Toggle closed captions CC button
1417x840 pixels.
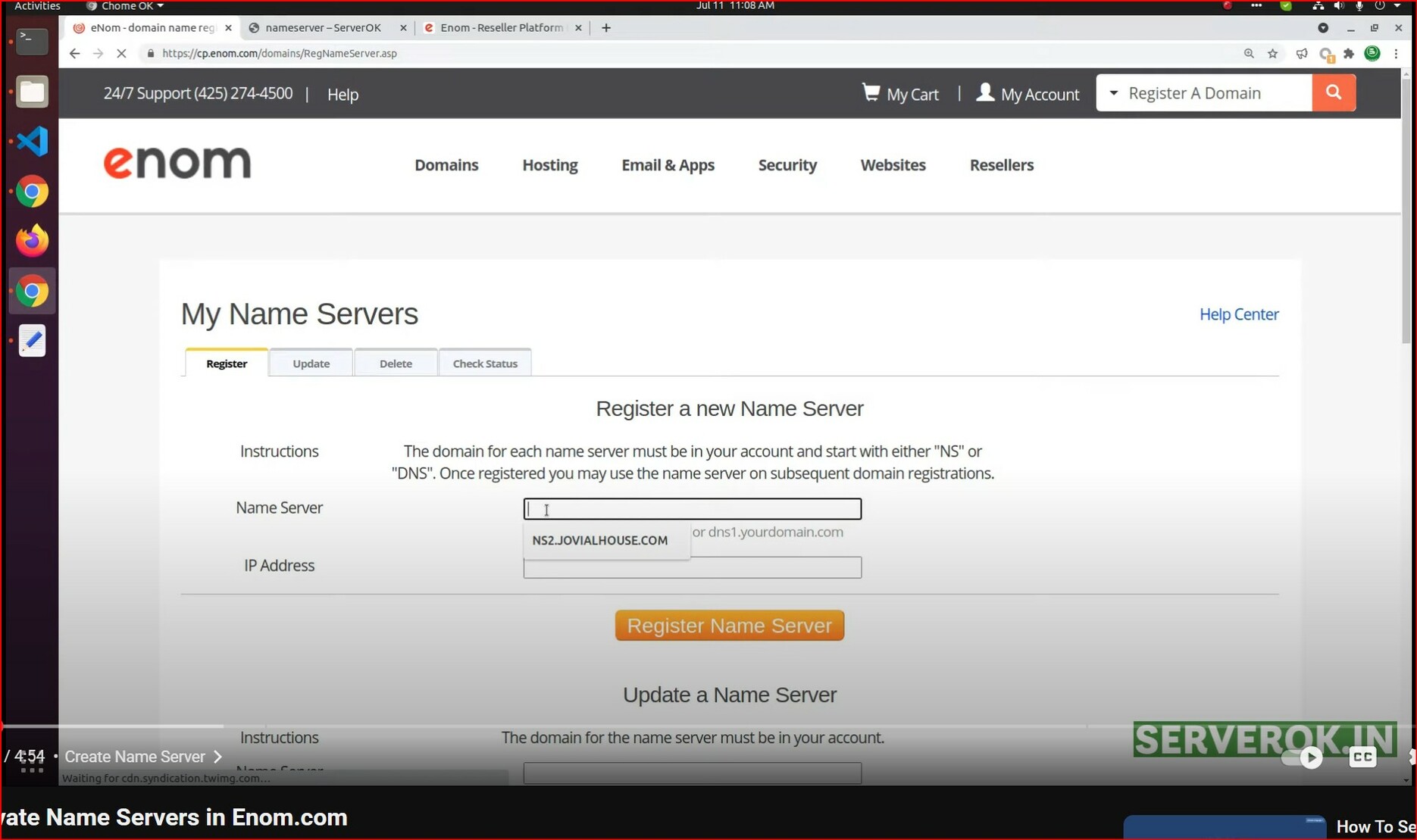point(1362,757)
